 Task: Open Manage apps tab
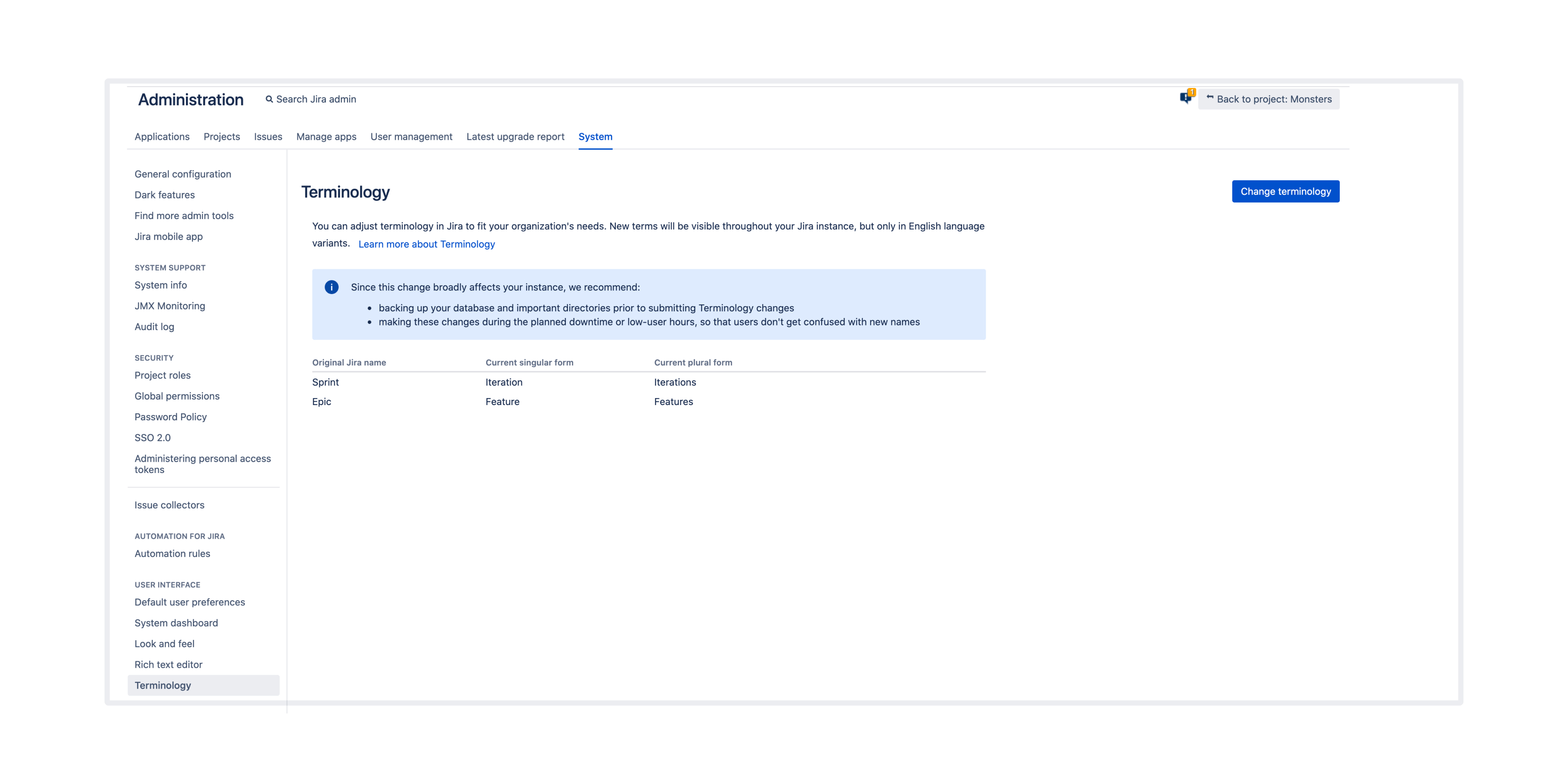coord(326,136)
